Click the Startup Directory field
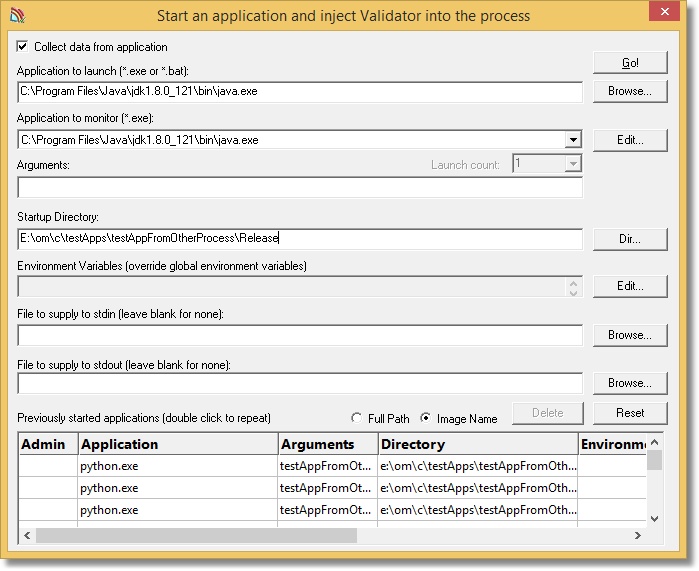Screen dimensions: 699x571 click(300, 239)
